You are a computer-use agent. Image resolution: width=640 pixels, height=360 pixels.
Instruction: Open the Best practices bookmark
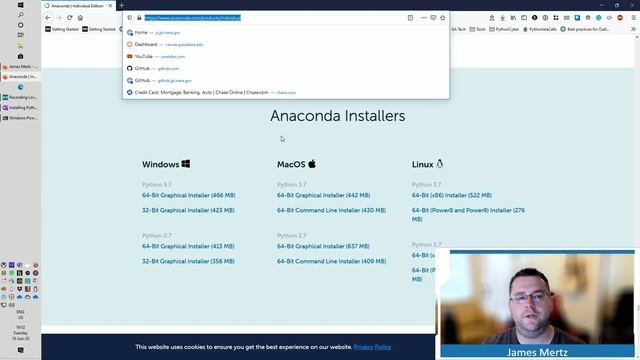585,29
